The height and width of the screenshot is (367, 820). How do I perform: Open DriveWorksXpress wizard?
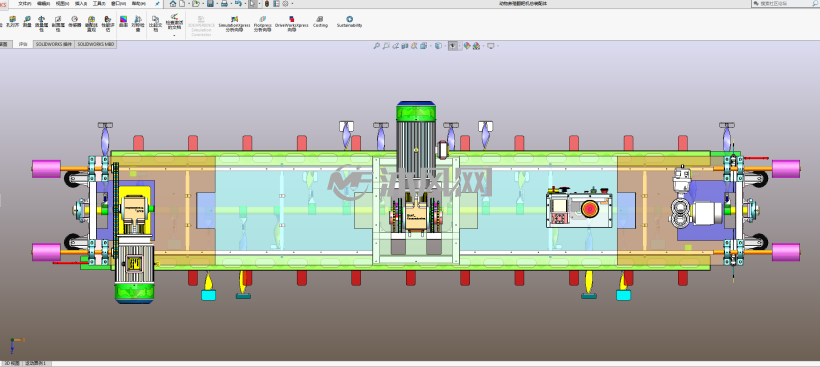(x=291, y=24)
